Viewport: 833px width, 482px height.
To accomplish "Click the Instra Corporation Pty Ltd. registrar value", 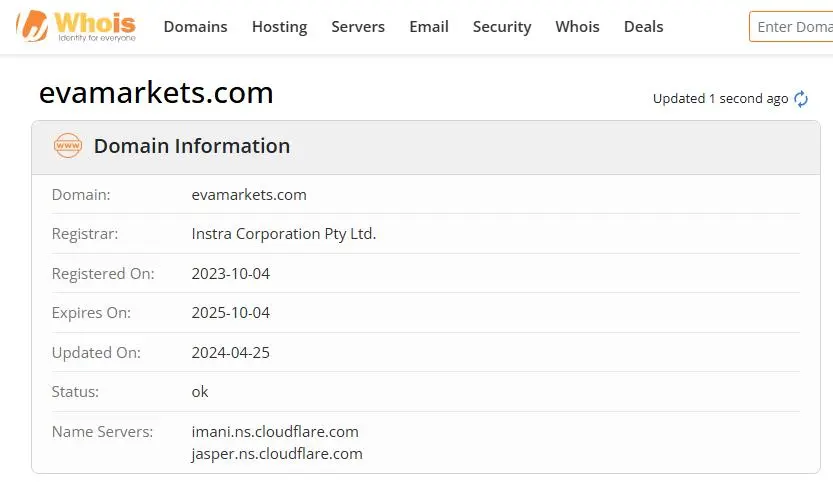I will pyautogui.click(x=284, y=234).
